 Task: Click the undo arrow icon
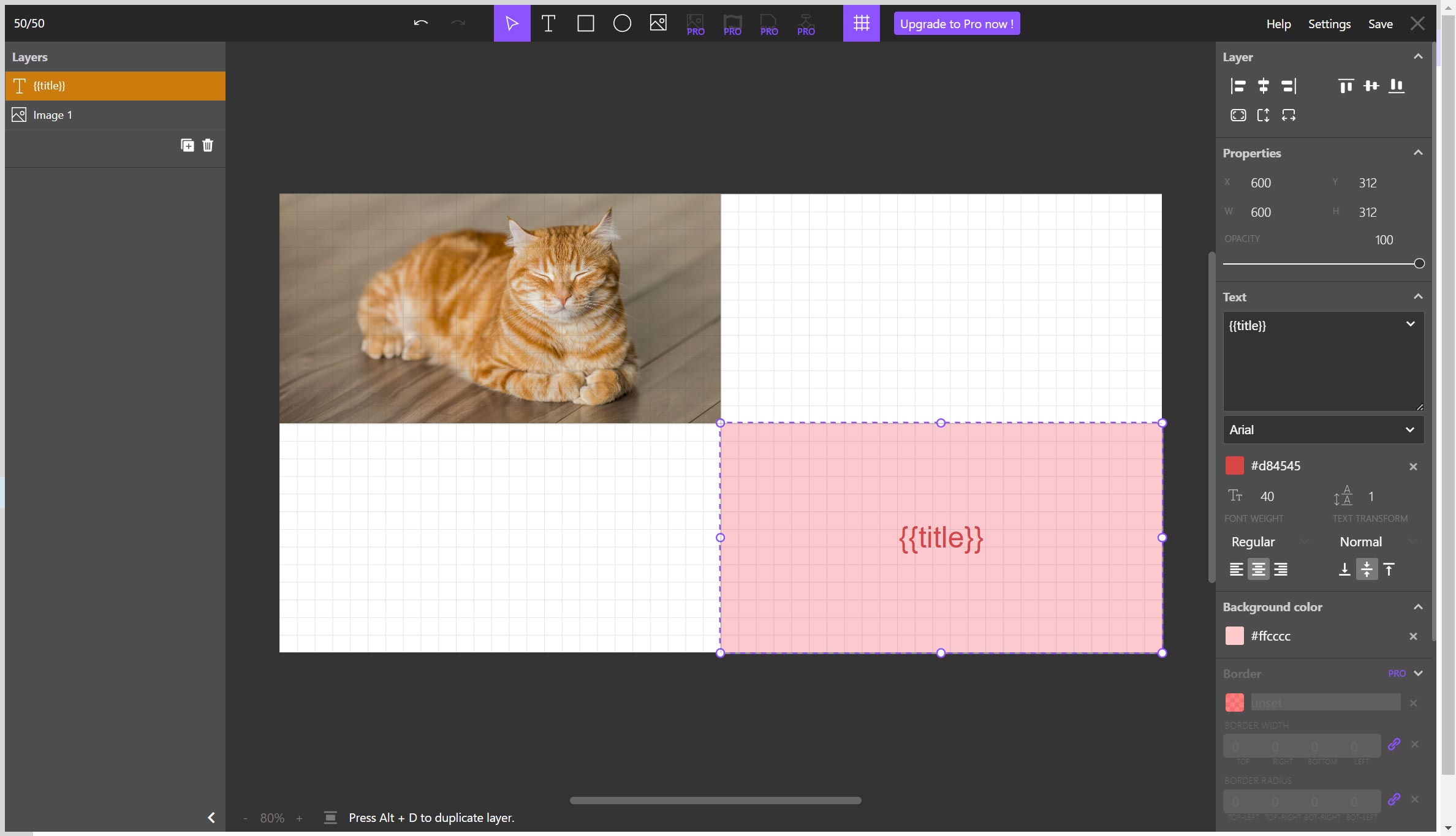[x=421, y=22]
